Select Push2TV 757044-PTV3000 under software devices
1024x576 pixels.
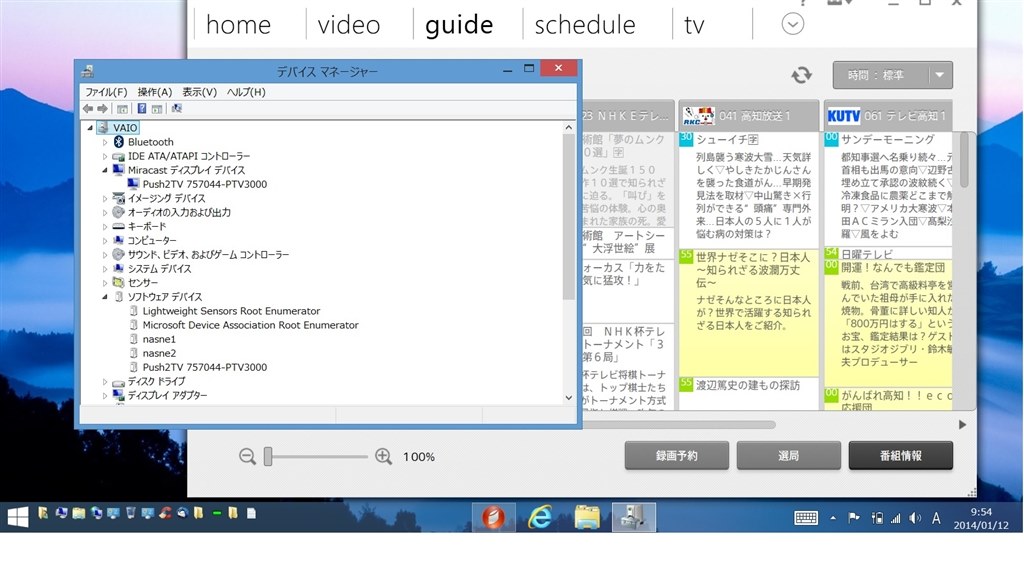click(204, 367)
